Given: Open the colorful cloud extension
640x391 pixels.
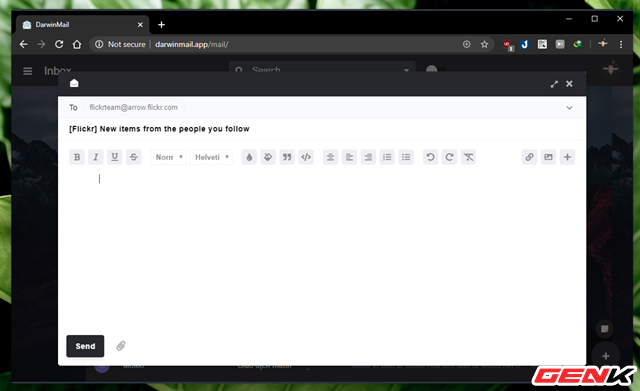Looking at the screenshot, I should [x=578, y=44].
